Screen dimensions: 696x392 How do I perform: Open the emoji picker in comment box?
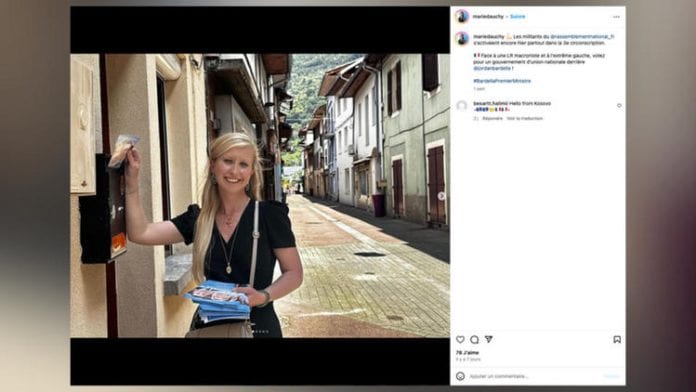tap(460, 376)
